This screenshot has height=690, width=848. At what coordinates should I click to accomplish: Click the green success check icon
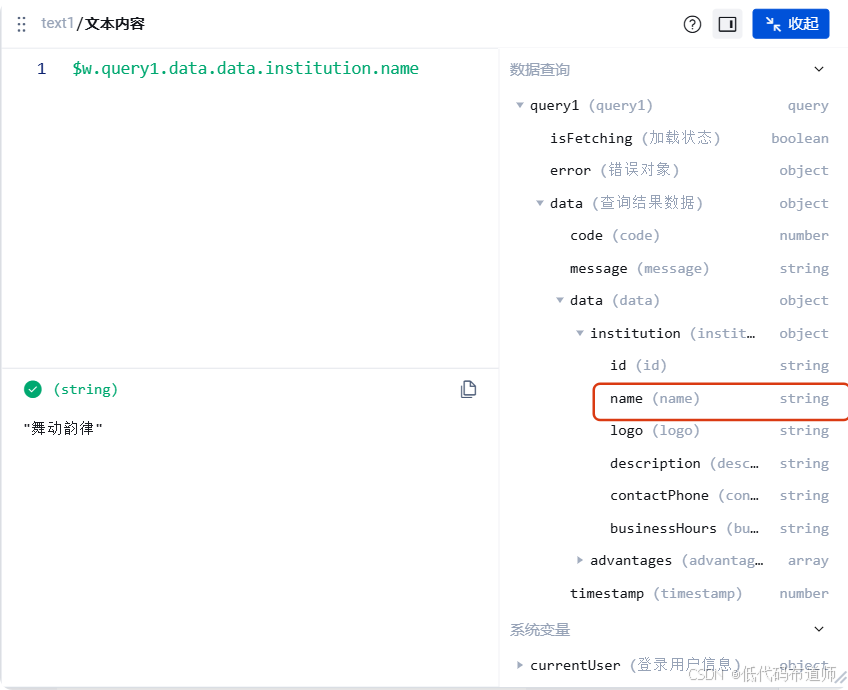click(x=32, y=389)
